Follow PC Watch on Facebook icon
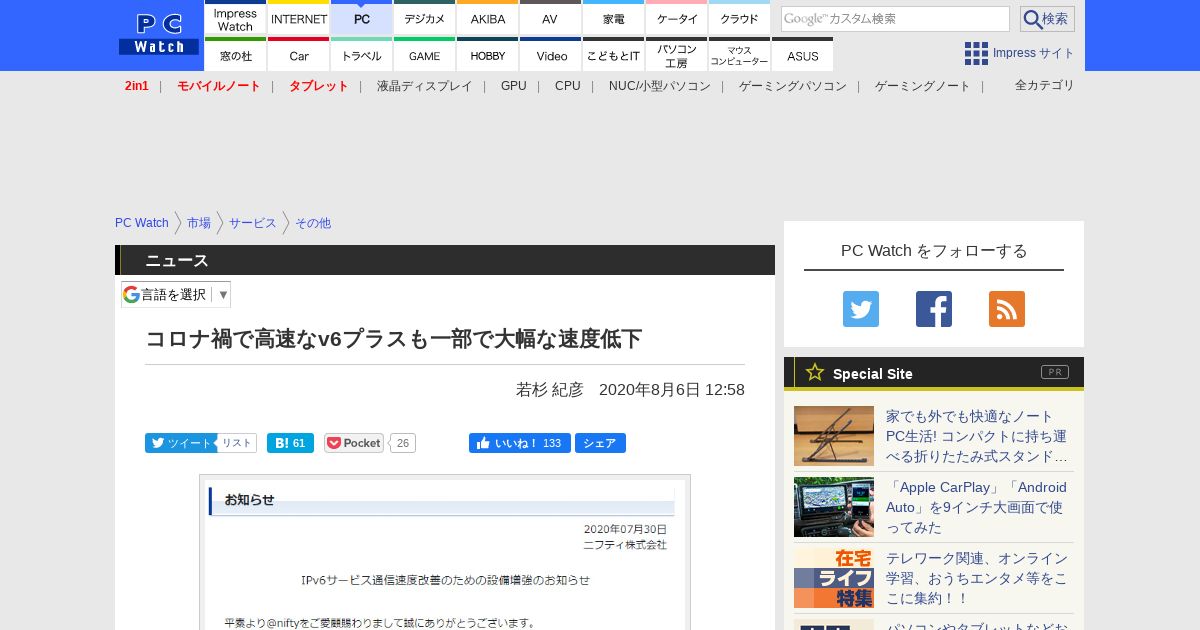Viewport: 1200px width, 630px height. pyautogui.click(x=934, y=309)
